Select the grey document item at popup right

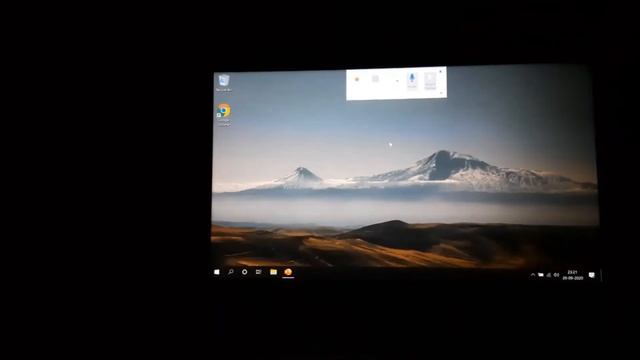[430, 81]
